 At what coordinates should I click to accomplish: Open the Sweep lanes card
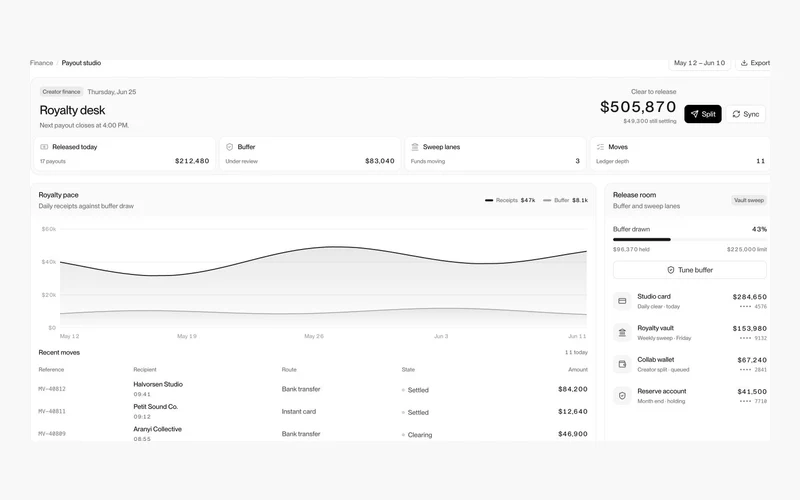[x=495, y=154]
